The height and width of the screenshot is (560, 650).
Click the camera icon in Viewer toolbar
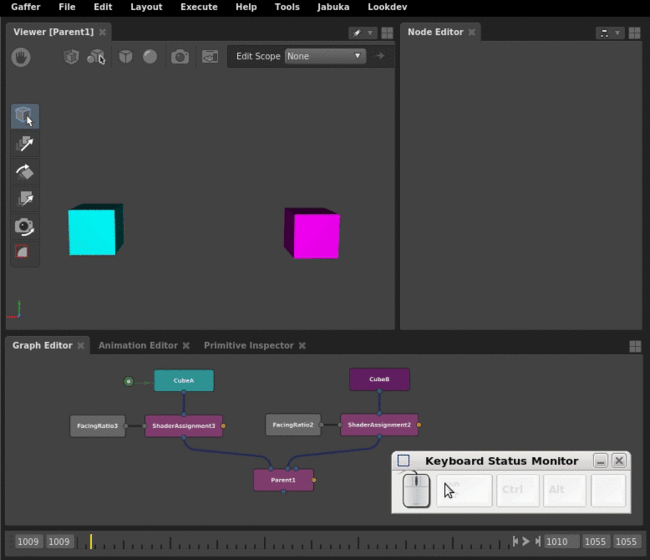click(x=180, y=56)
